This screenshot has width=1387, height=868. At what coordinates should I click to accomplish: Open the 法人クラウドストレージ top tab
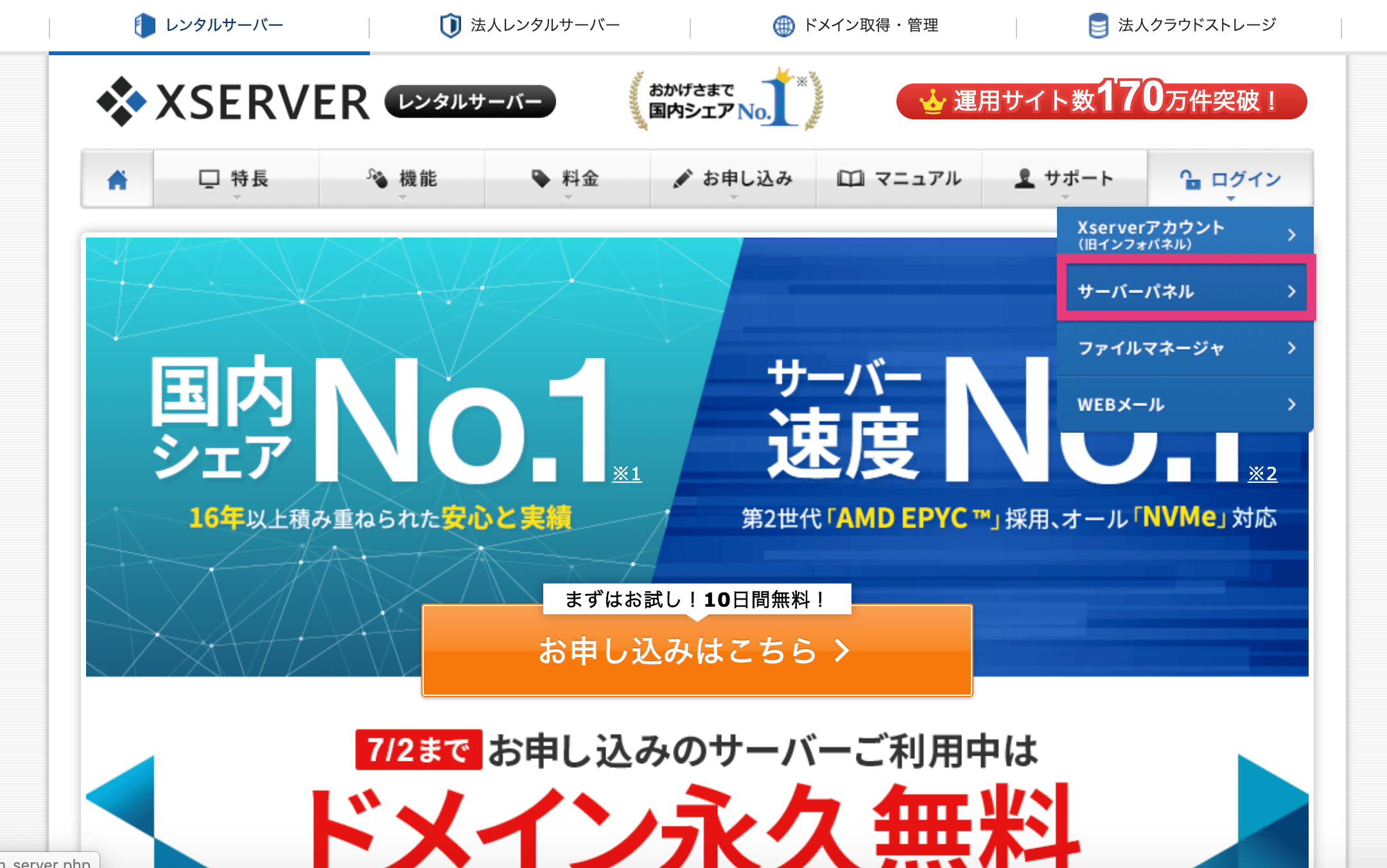[1180, 26]
